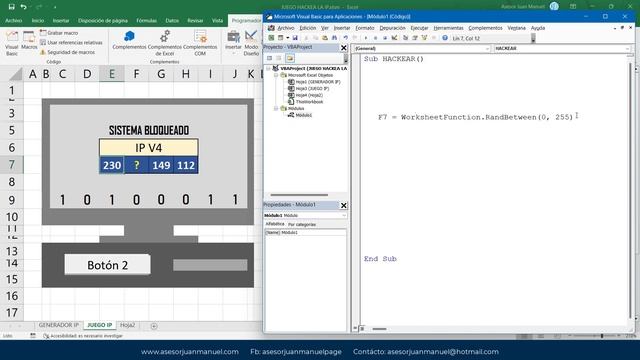Switch to GENERADOR IP sheet tab

click(58, 325)
